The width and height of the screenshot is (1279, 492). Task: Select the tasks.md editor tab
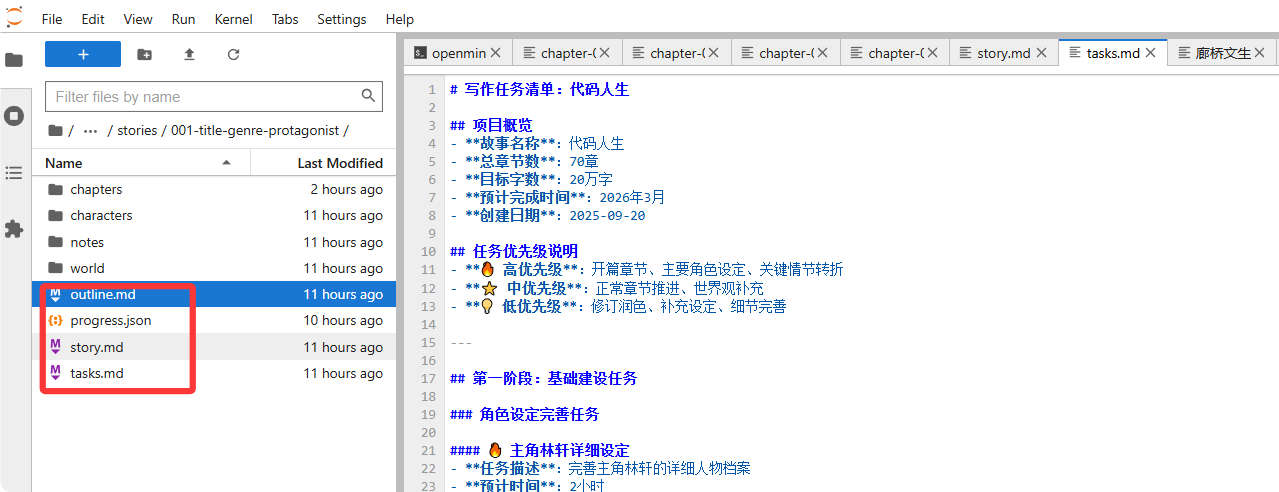[x=1113, y=53]
